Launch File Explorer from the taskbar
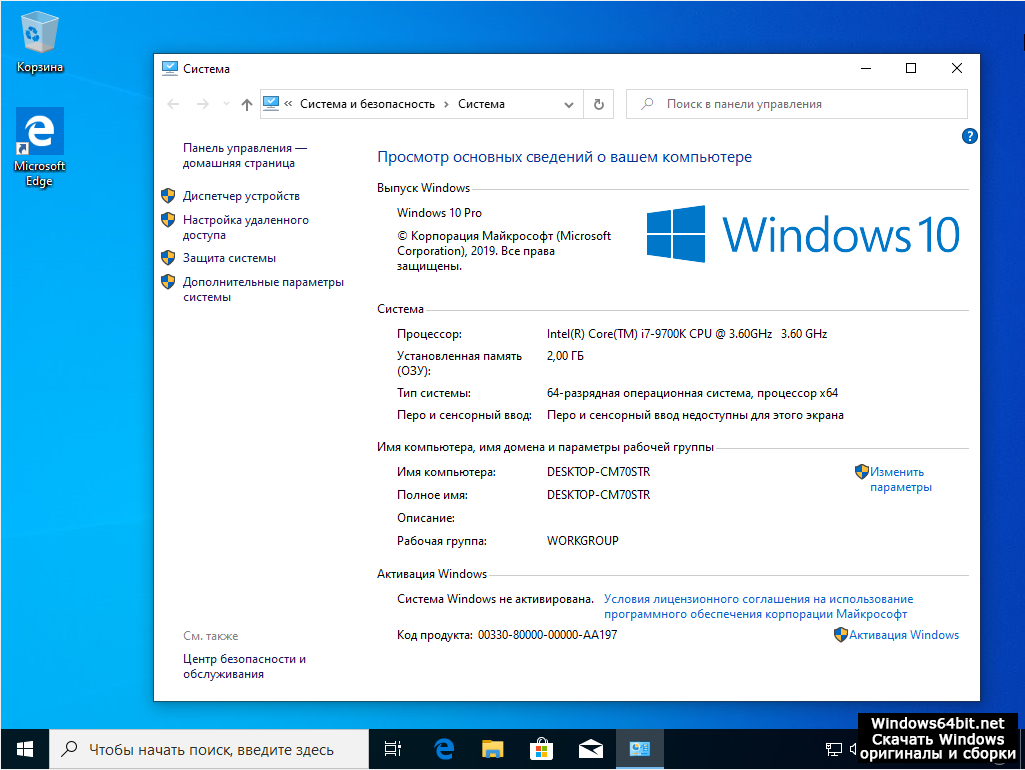Screen dimensions: 1025x770 click(492, 749)
